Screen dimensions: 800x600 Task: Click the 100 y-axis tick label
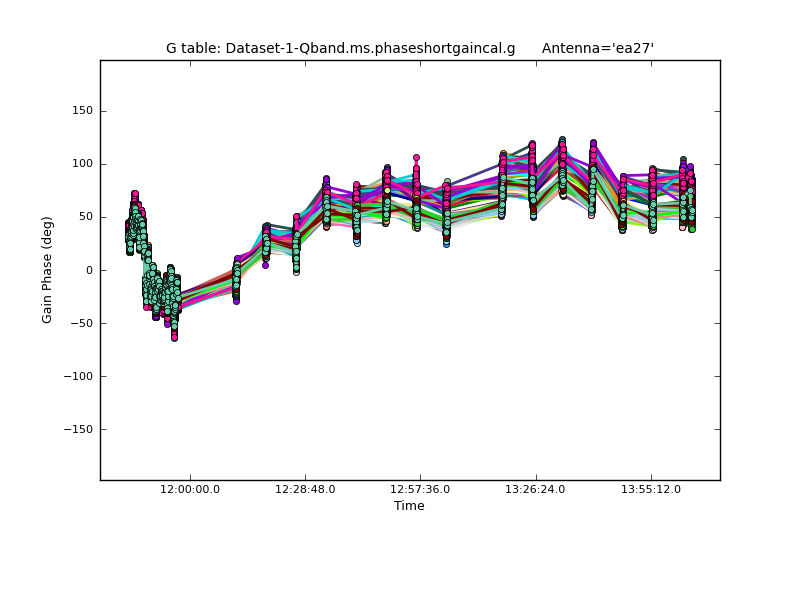[x=82, y=164]
